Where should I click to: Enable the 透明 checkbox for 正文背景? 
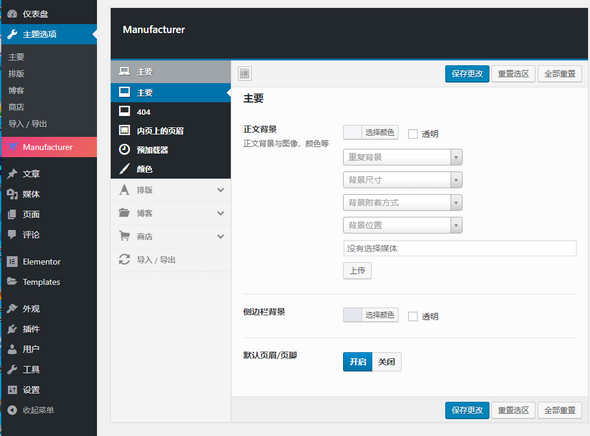point(413,134)
